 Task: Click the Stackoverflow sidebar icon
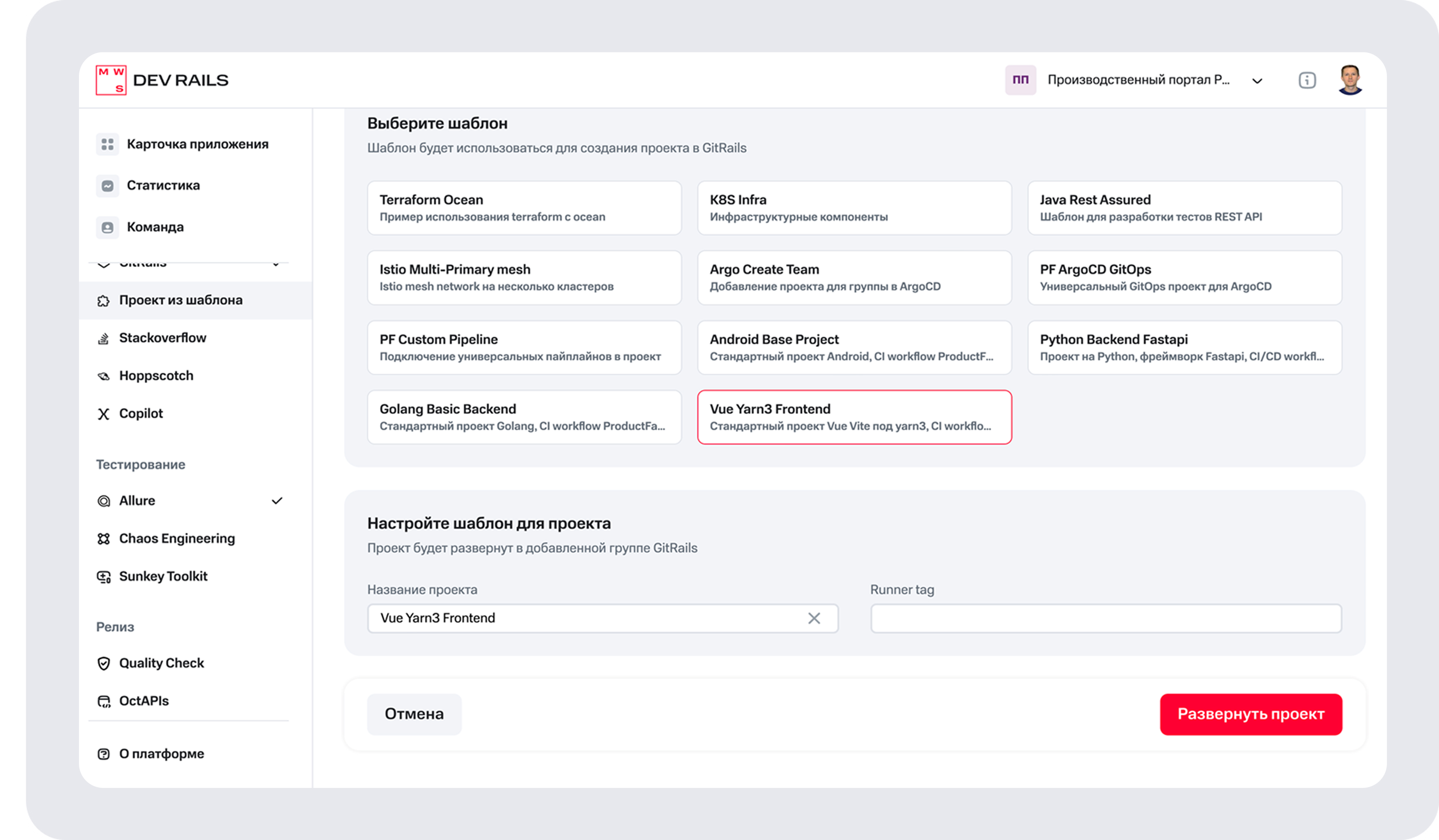(103, 338)
